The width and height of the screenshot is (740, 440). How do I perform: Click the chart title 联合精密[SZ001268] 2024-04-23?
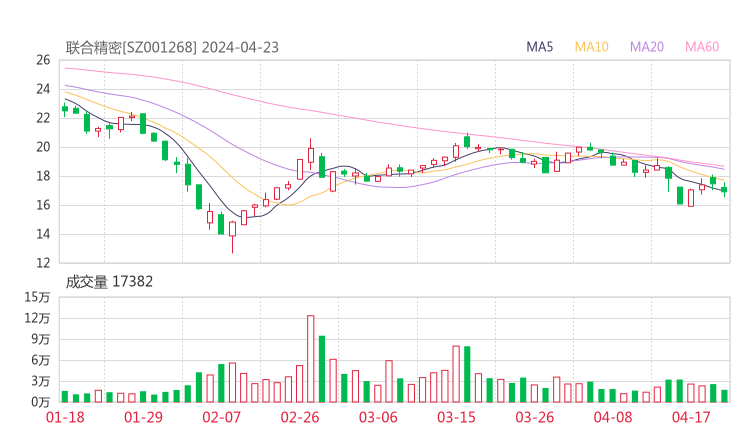coord(172,48)
